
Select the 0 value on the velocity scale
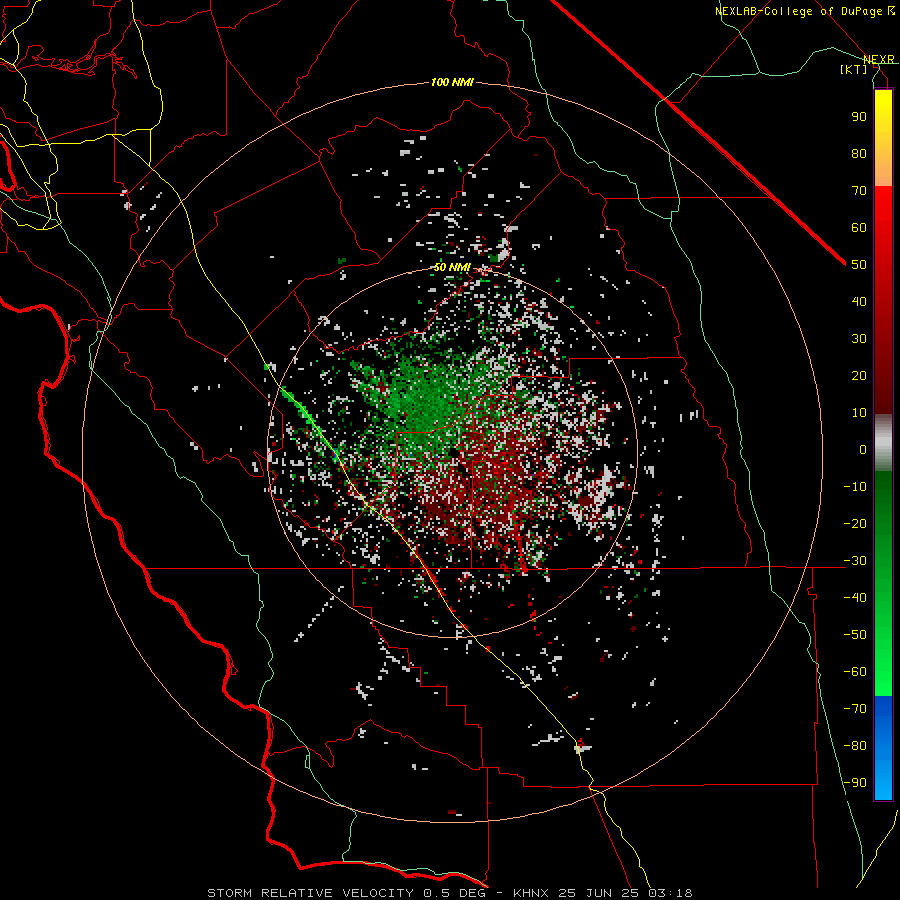(863, 449)
